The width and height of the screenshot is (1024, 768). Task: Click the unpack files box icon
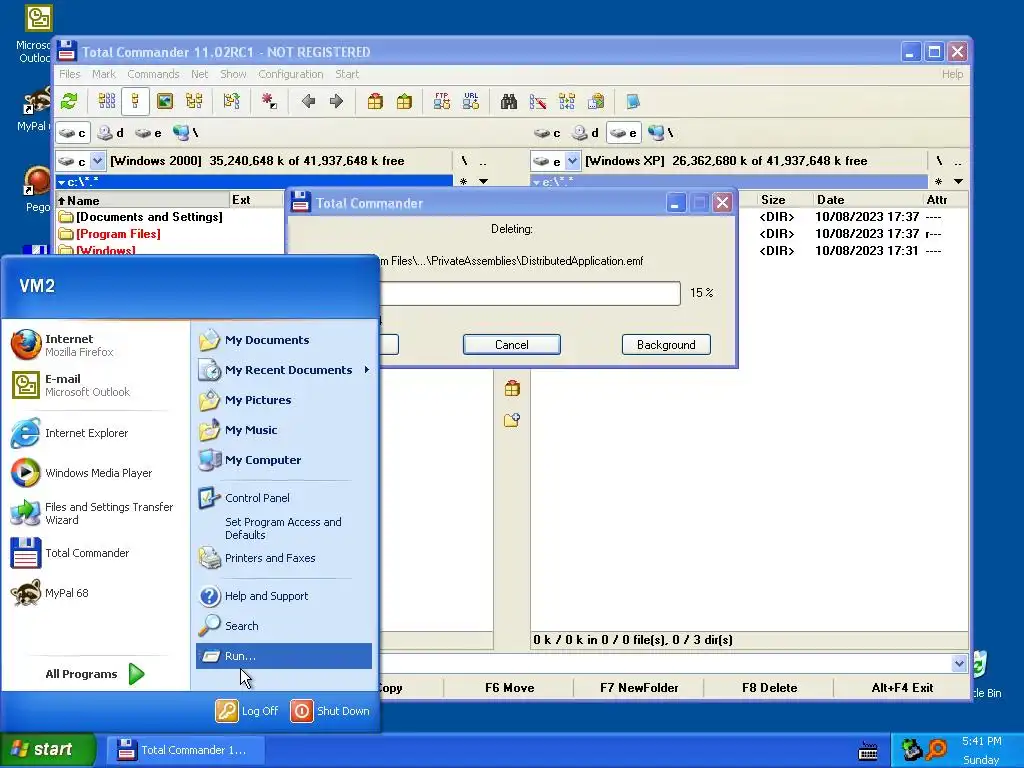click(x=404, y=101)
